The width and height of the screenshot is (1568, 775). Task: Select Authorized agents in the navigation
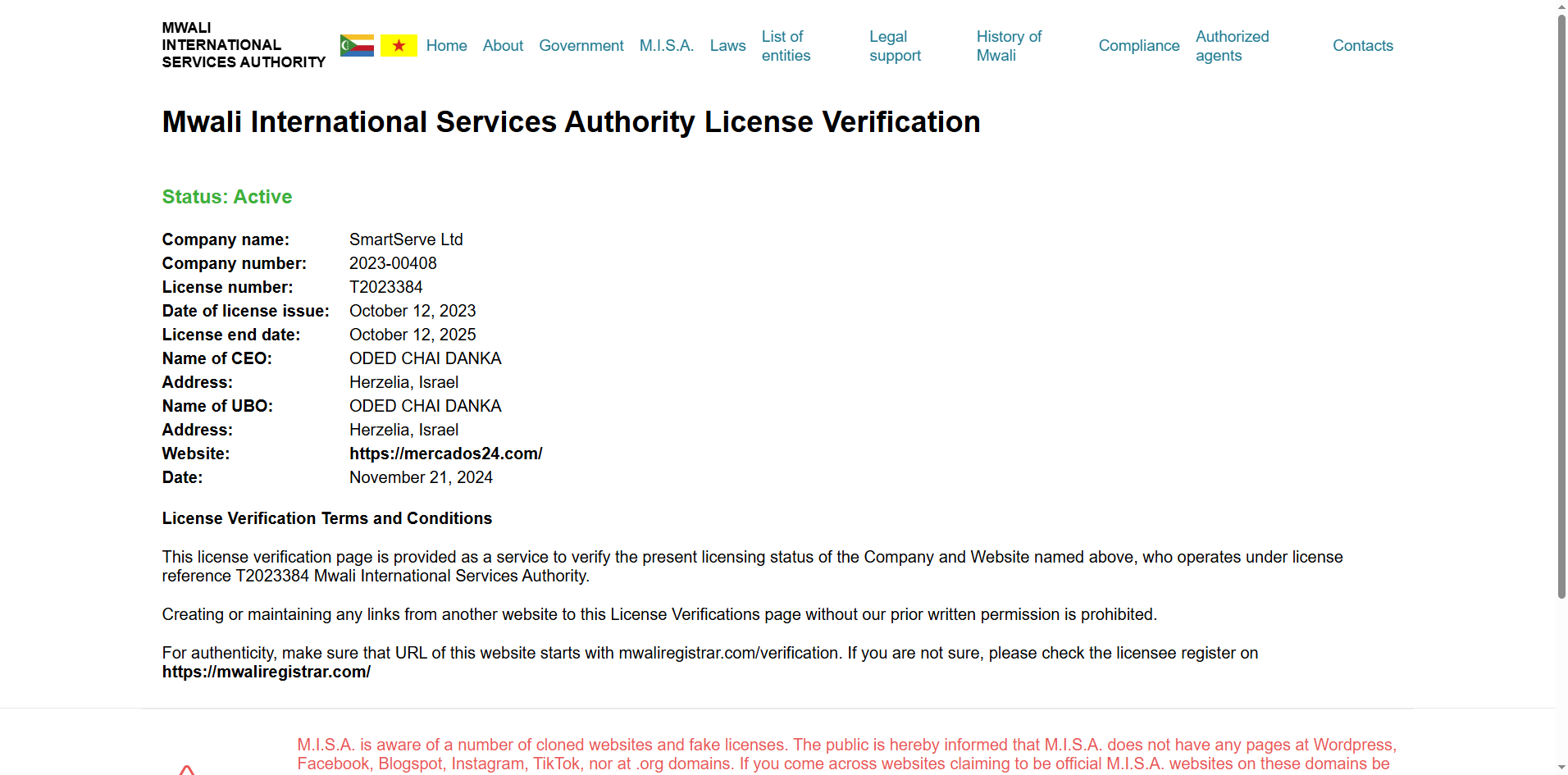point(1232,46)
